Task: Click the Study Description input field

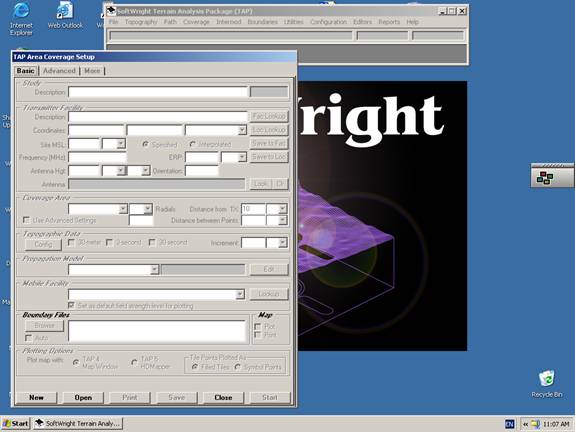Action: coord(158,92)
